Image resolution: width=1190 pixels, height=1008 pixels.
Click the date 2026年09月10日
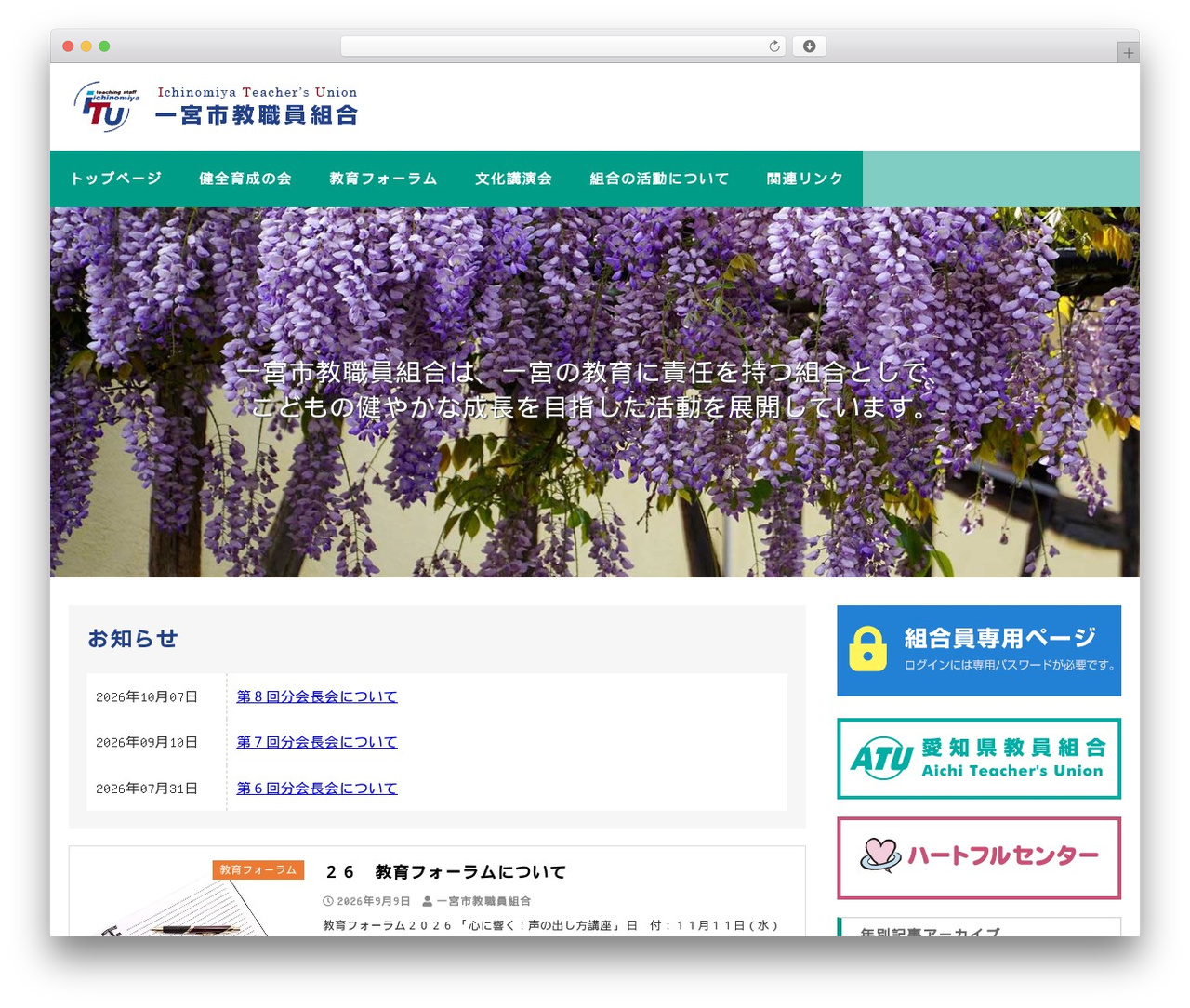(147, 742)
